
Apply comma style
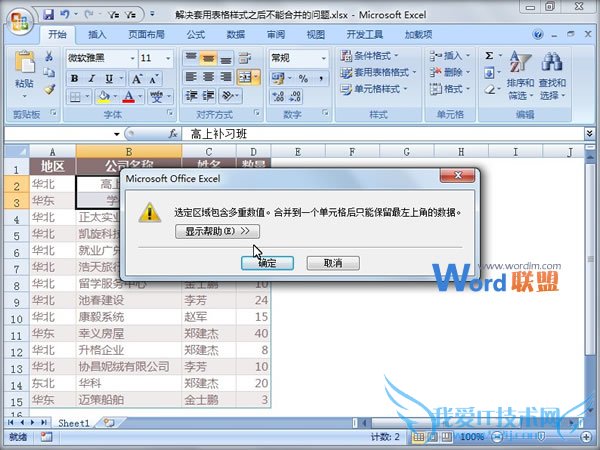tap(321, 78)
